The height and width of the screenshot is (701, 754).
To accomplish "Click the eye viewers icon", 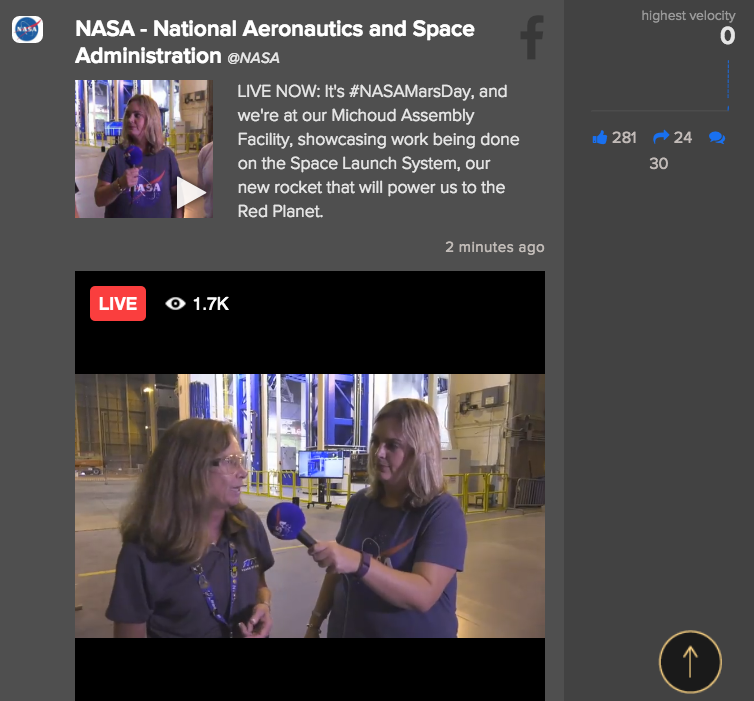I will 176,303.
